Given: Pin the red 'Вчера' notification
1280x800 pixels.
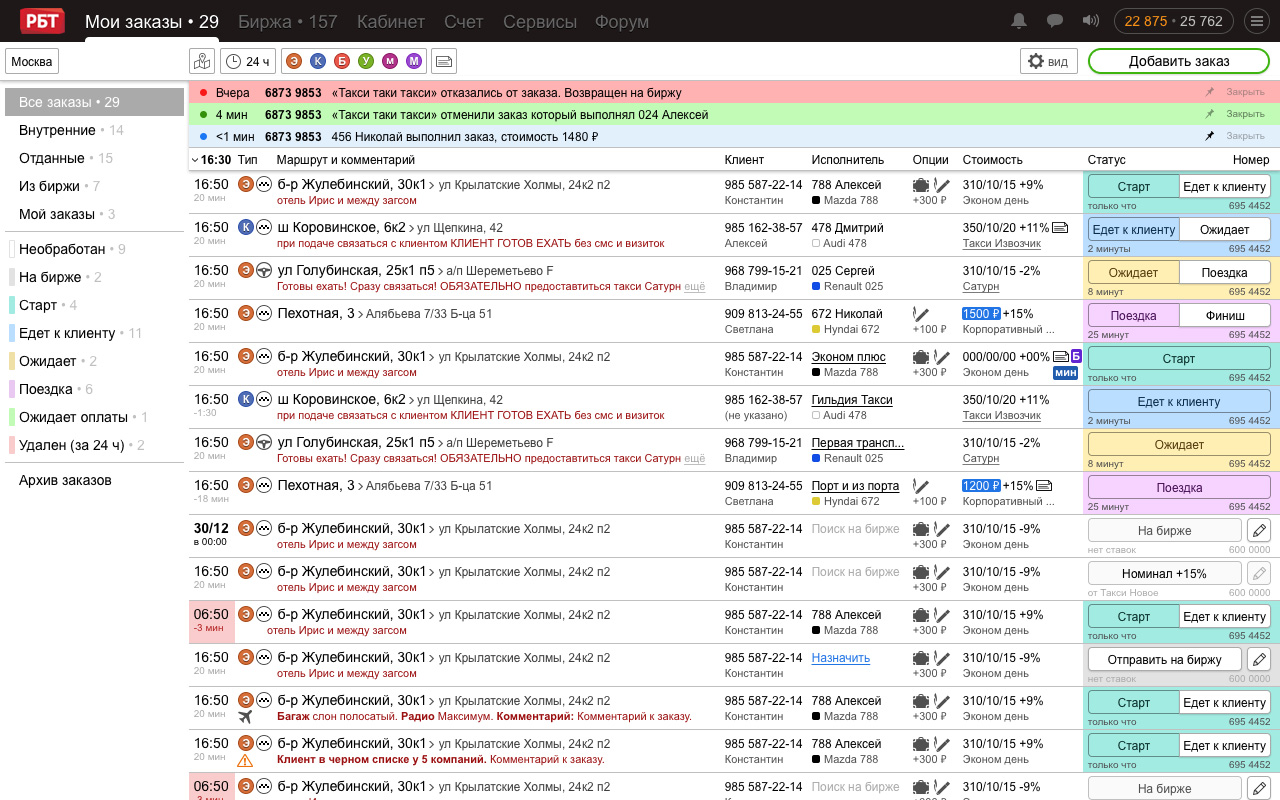Looking at the screenshot, I should (x=1210, y=92).
